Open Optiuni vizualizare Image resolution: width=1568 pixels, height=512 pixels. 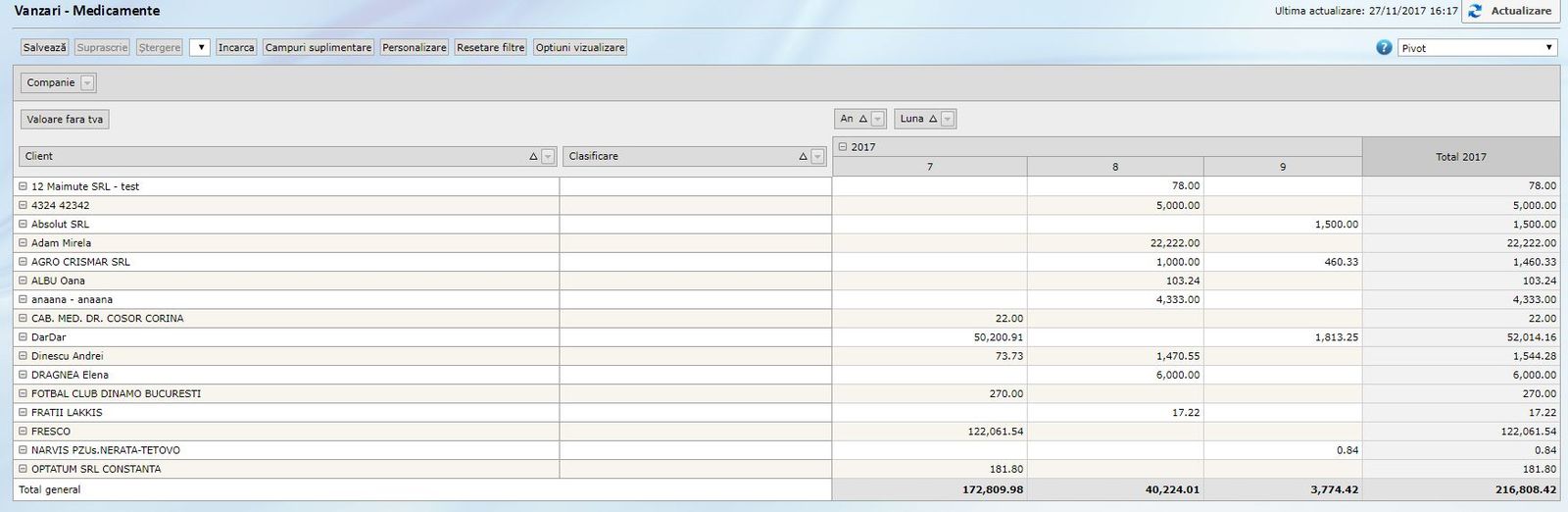580,48
